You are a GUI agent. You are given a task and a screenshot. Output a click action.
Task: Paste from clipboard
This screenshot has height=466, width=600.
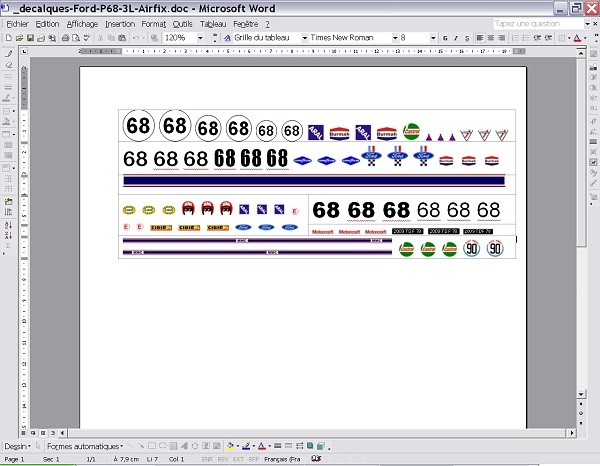[x=122, y=38]
